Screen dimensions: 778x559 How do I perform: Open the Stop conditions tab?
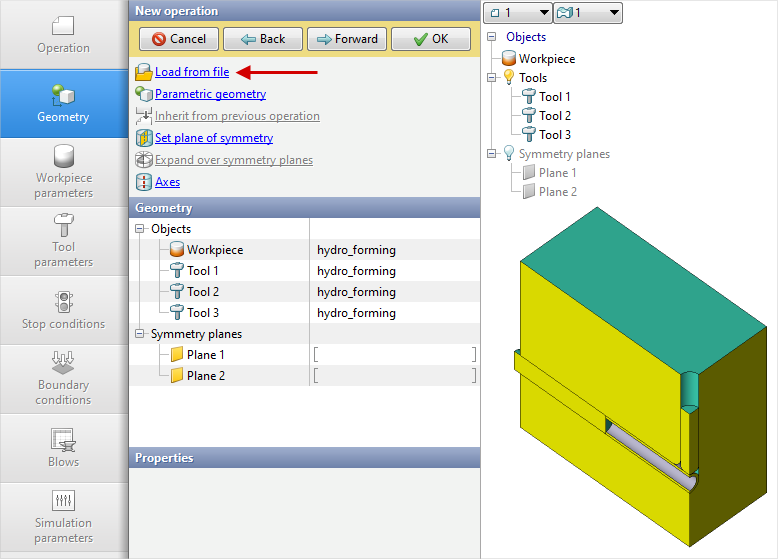click(x=64, y=310)
